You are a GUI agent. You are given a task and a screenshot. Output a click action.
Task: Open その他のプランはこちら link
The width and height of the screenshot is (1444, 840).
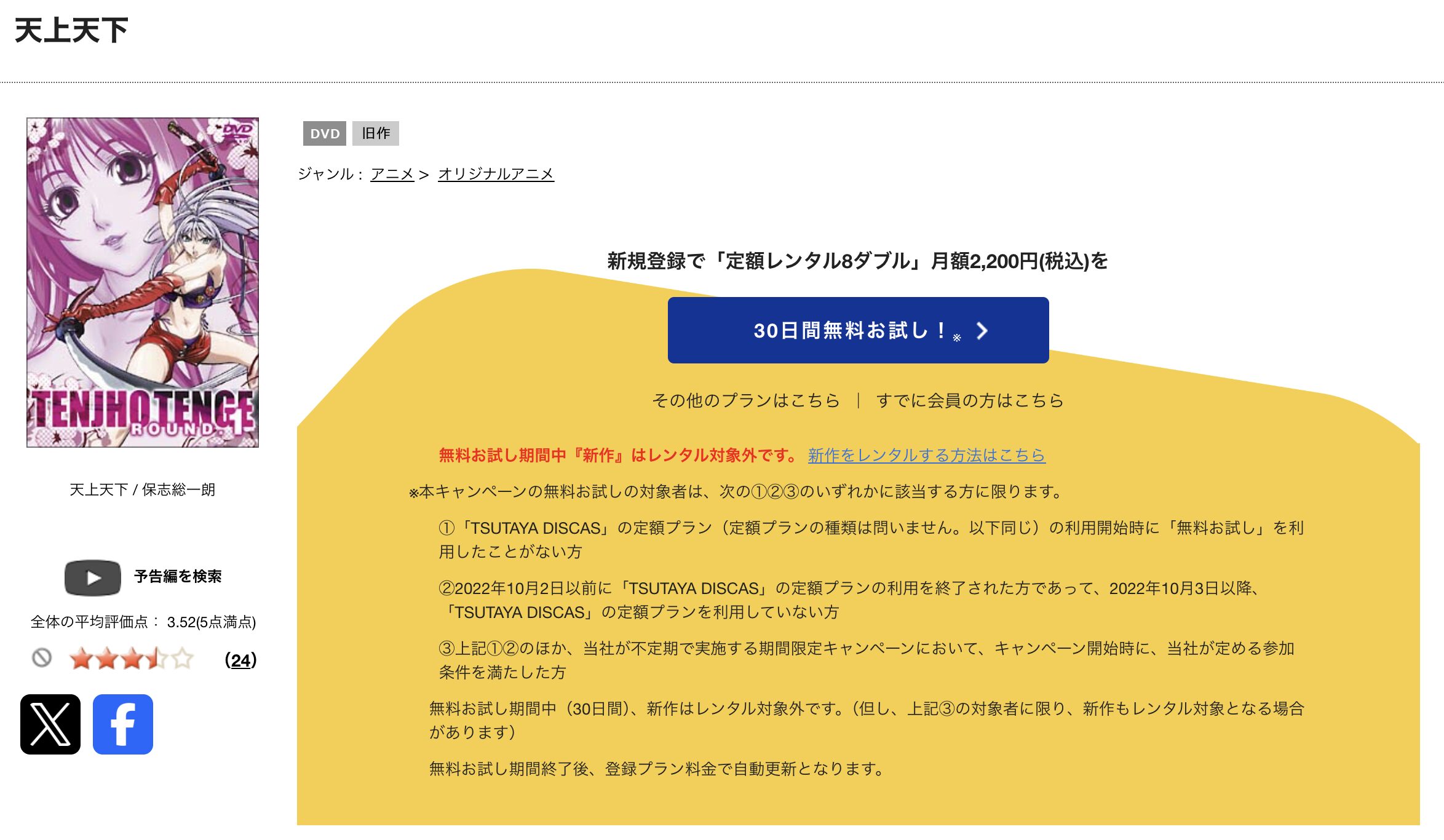(745, 400)
